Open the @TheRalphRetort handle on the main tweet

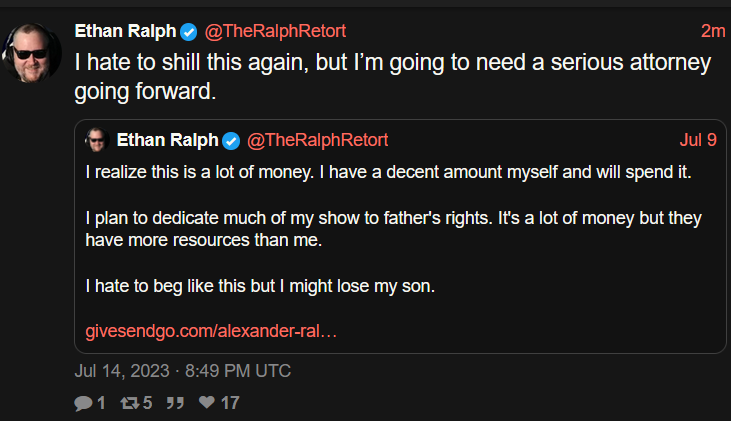[x=268, y=31]
